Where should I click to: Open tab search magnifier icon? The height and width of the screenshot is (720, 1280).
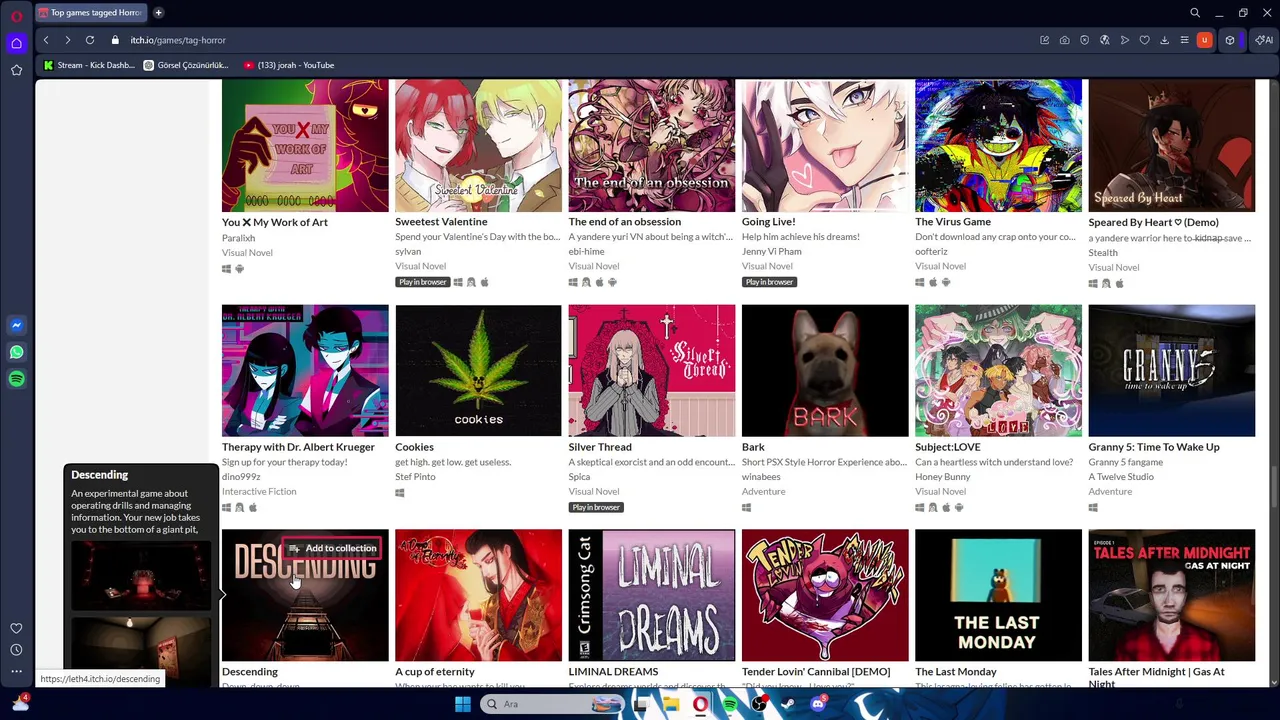[x=1195, y=13]
